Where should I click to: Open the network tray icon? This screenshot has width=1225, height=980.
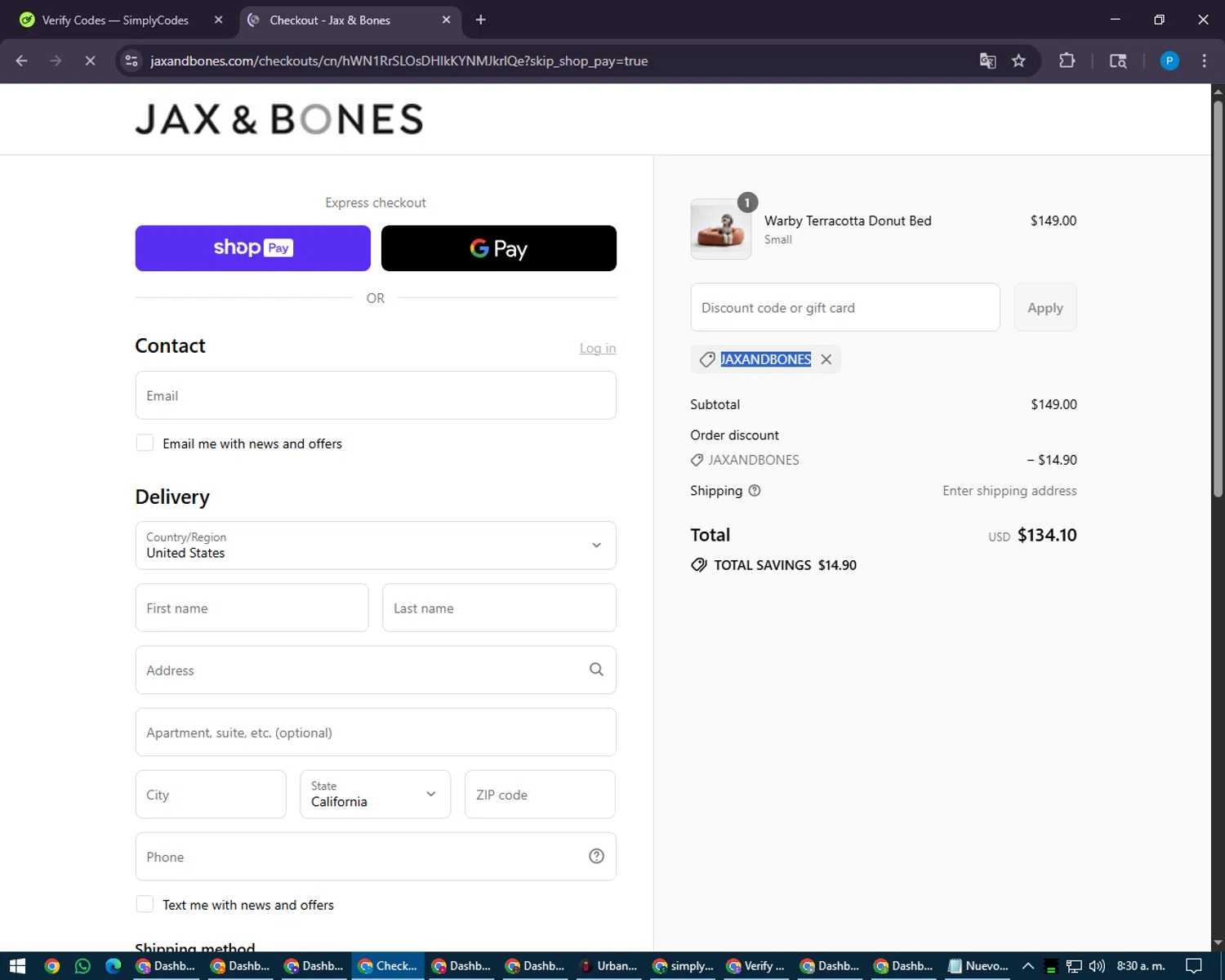[x=1074, y=966]
